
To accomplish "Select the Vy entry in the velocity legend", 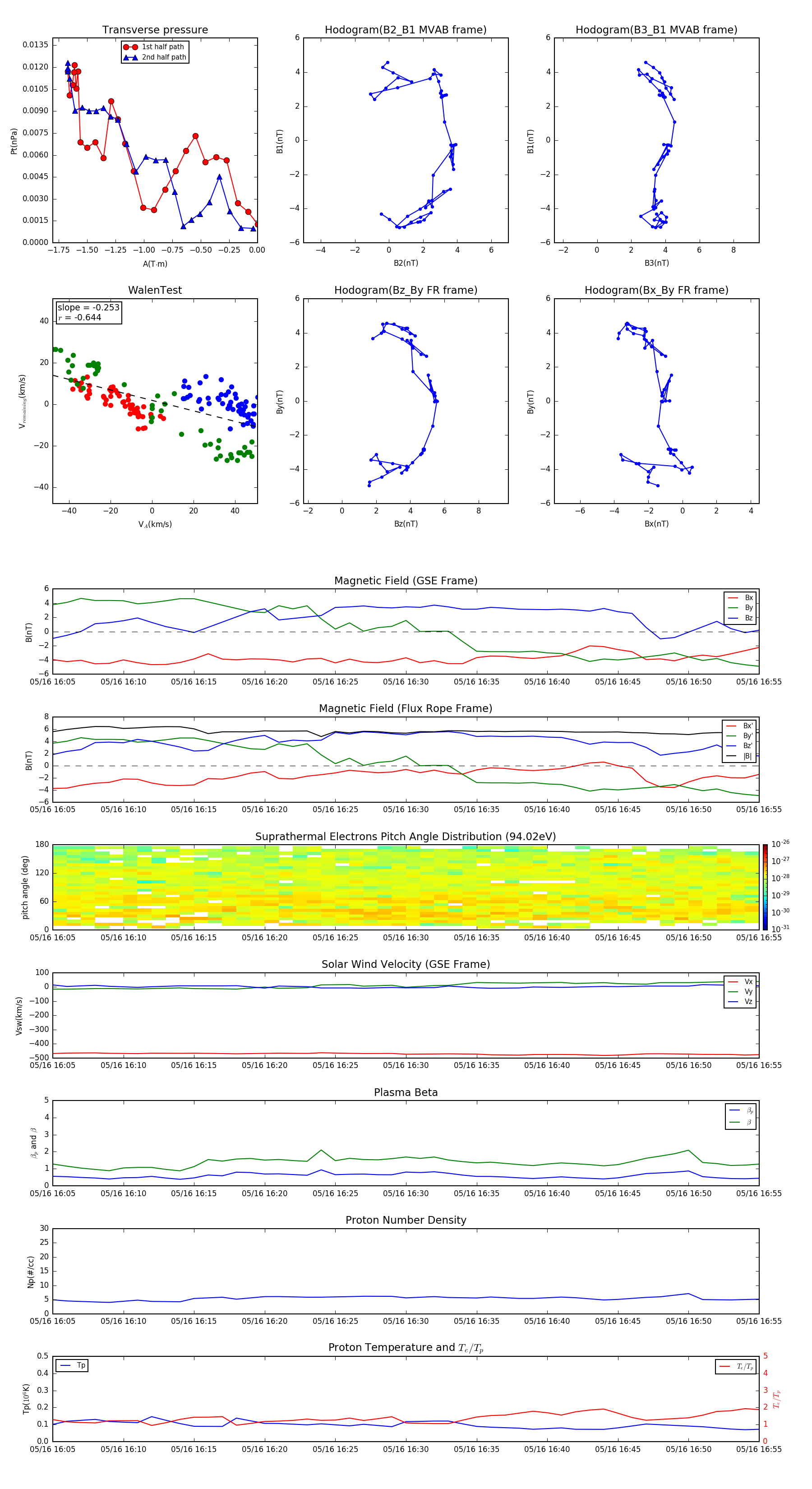I will [x=740, y=991].
